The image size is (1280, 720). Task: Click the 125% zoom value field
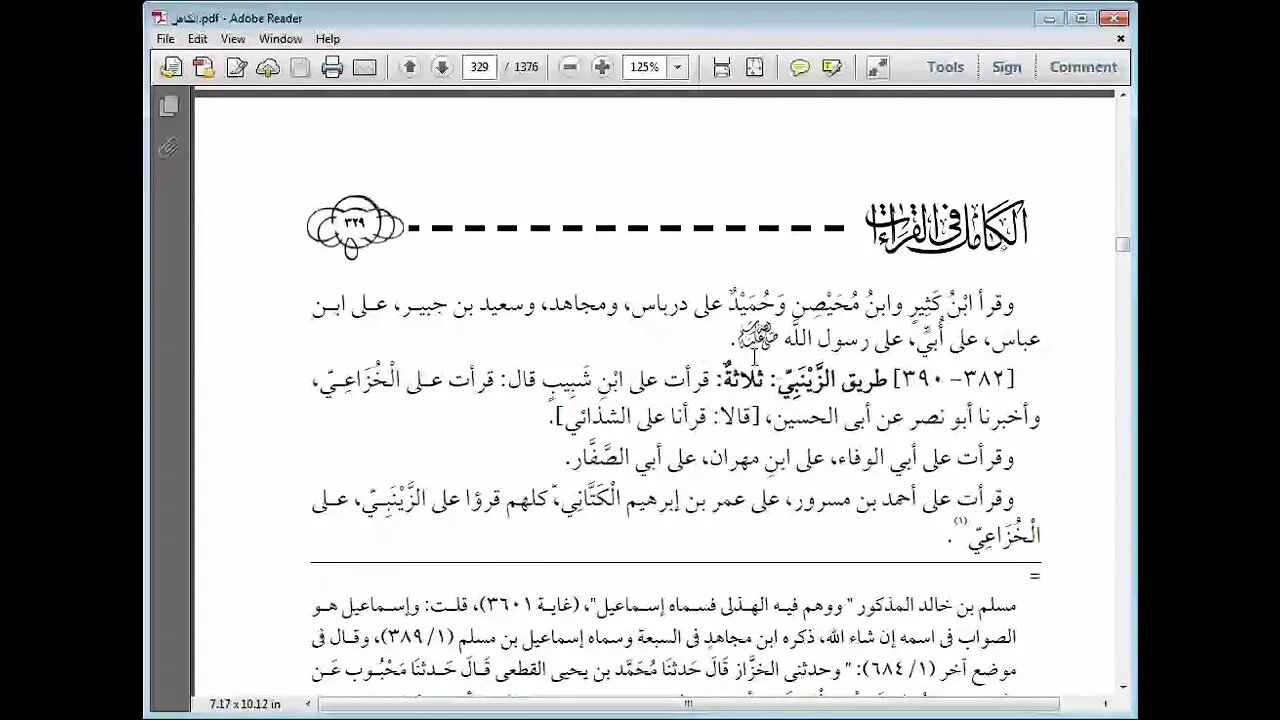pyautogui.click(x=645, y=67)
